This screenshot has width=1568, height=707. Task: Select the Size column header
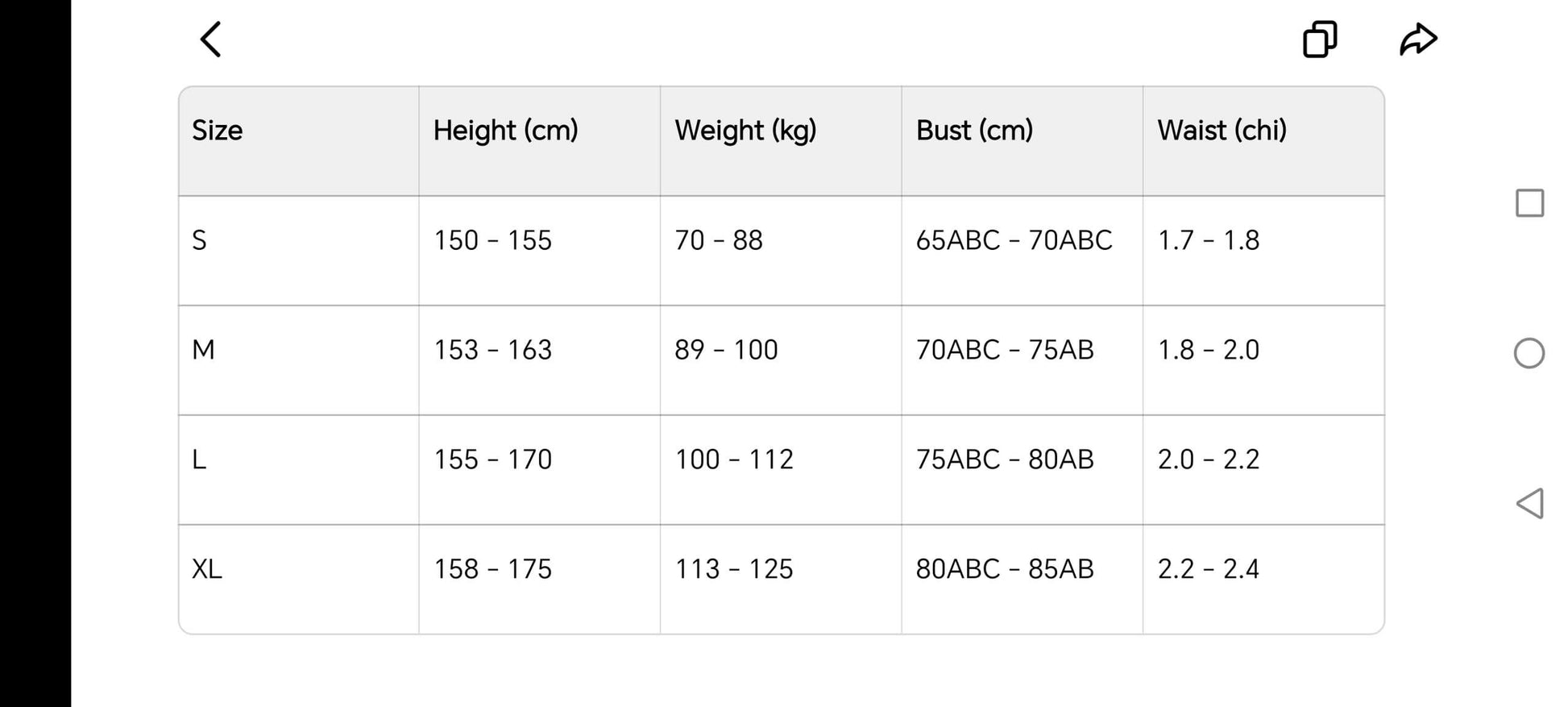pyautogui.click(x=217, y=130)
